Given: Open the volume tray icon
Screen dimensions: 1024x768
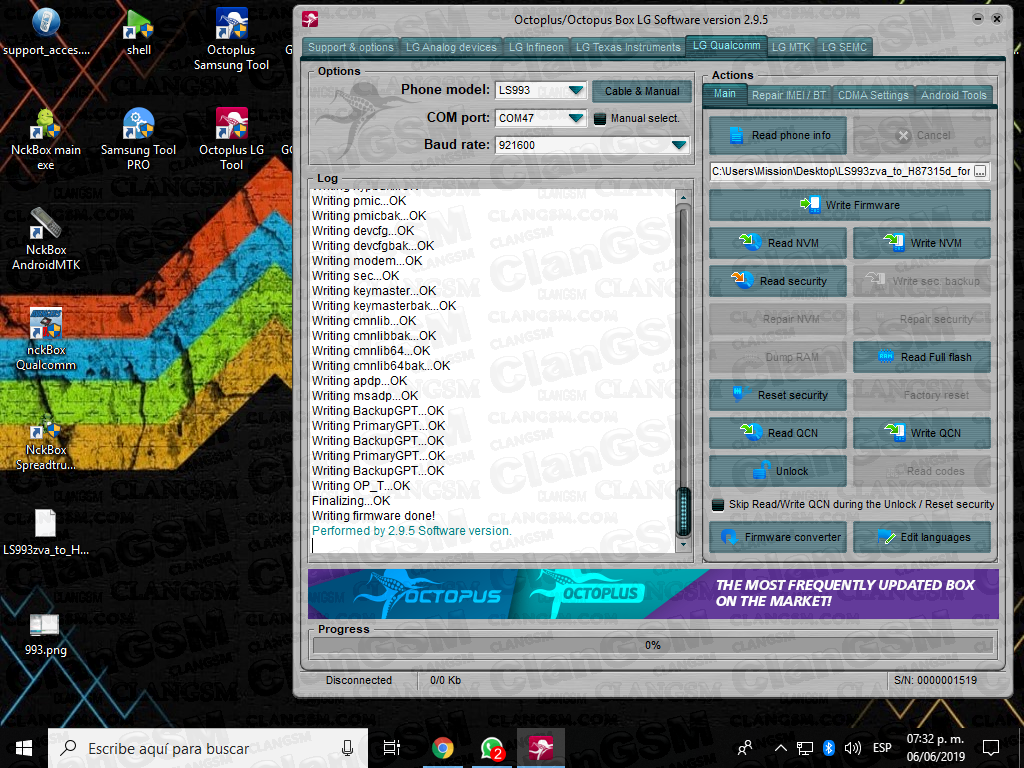Looking at the screenshot, I should [x=852, y=748].
